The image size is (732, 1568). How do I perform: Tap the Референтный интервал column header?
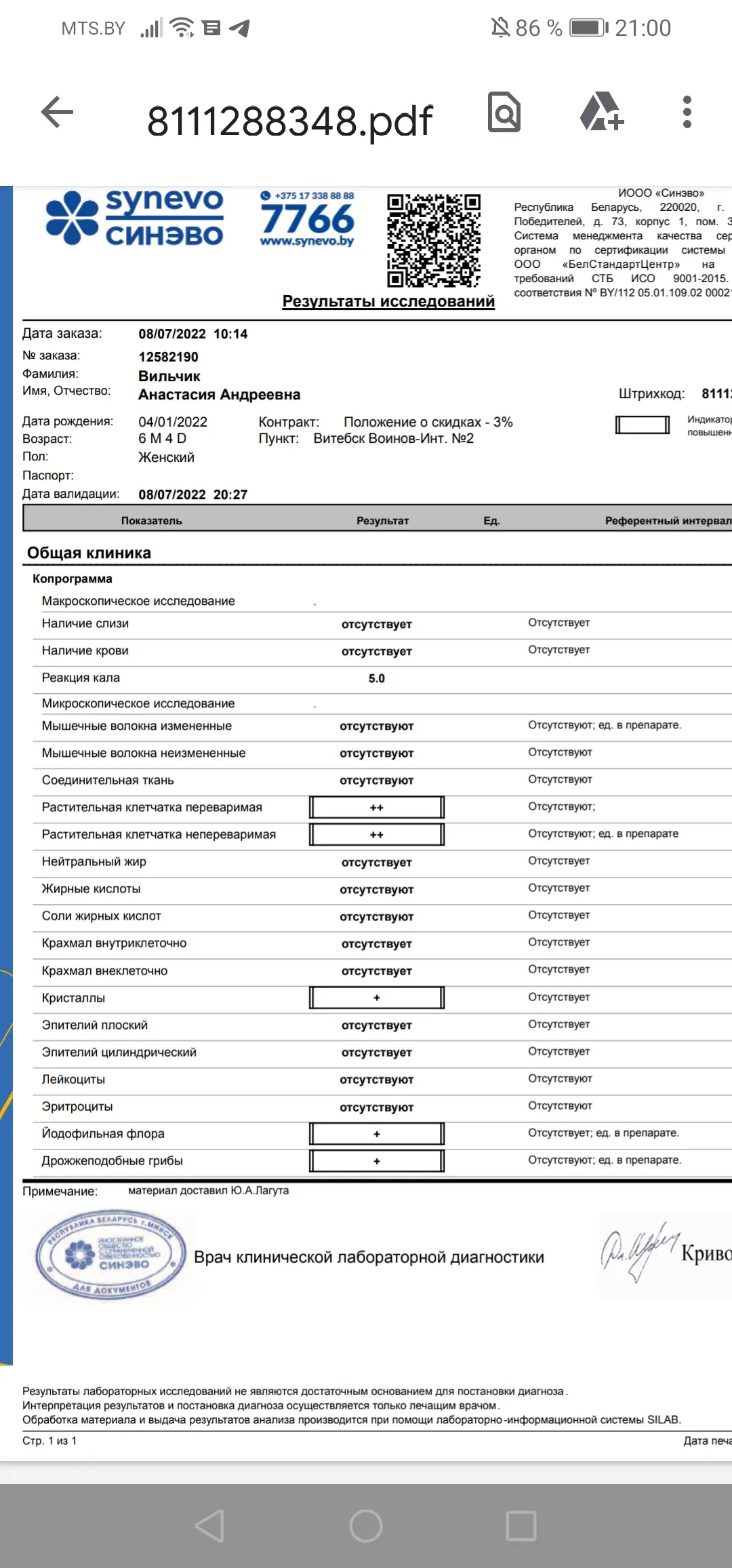coord(668,521)
